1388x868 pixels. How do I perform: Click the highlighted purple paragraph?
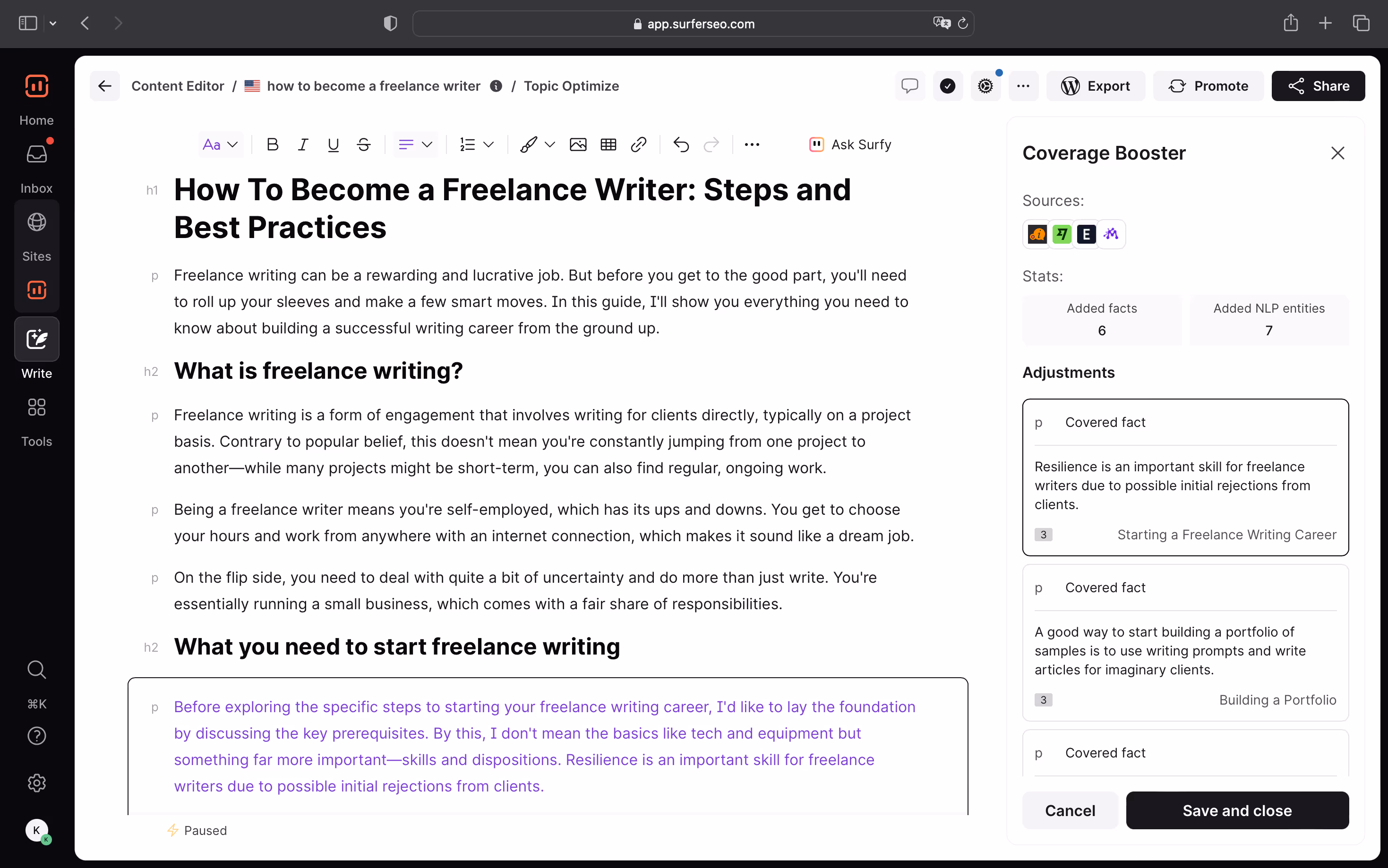544,746
